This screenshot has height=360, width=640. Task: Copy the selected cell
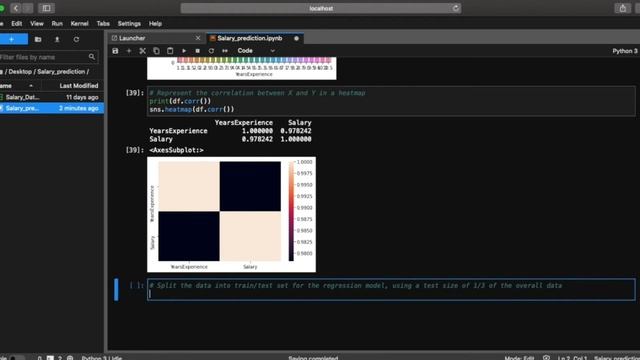coord(156,51)
